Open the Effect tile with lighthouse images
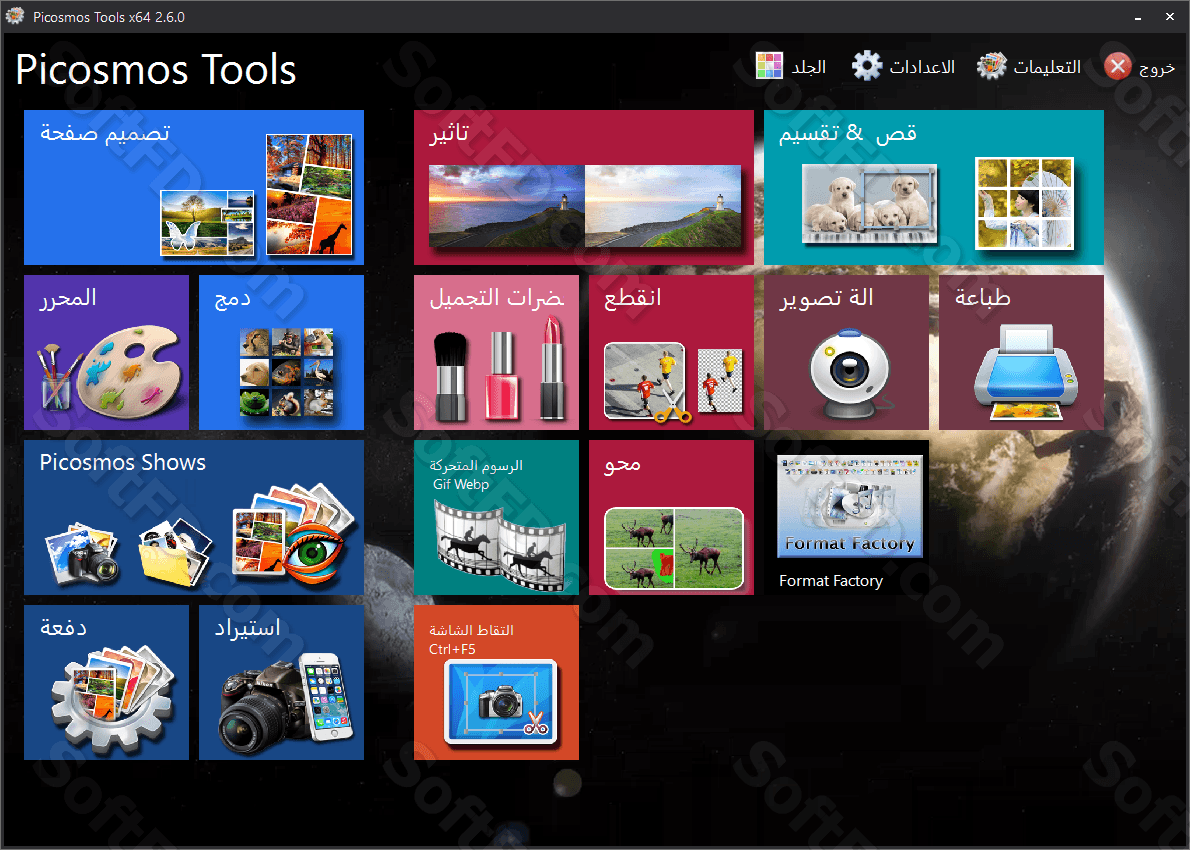Image resolution: width=1190 pixels, height=850 pixels. tap(584, 187)
